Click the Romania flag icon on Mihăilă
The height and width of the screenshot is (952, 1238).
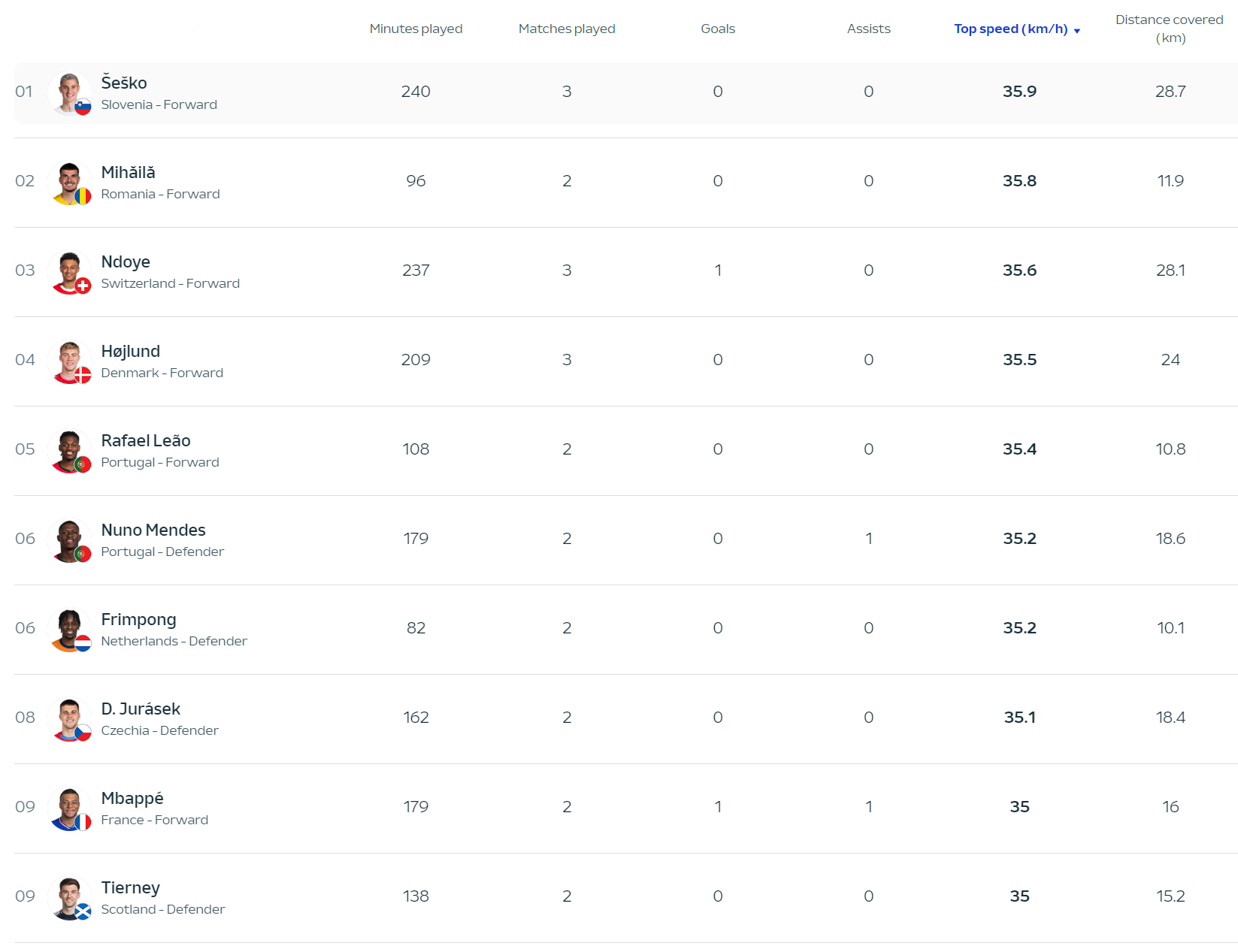[83, 196]
